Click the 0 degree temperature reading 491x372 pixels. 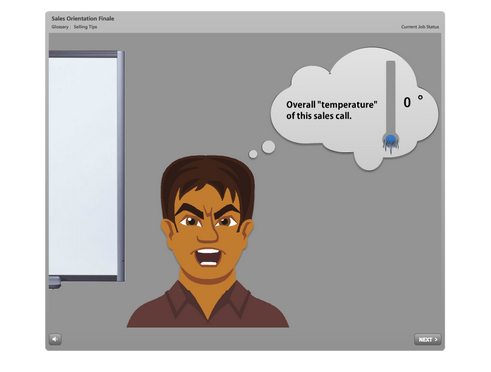tap(407, 102)
